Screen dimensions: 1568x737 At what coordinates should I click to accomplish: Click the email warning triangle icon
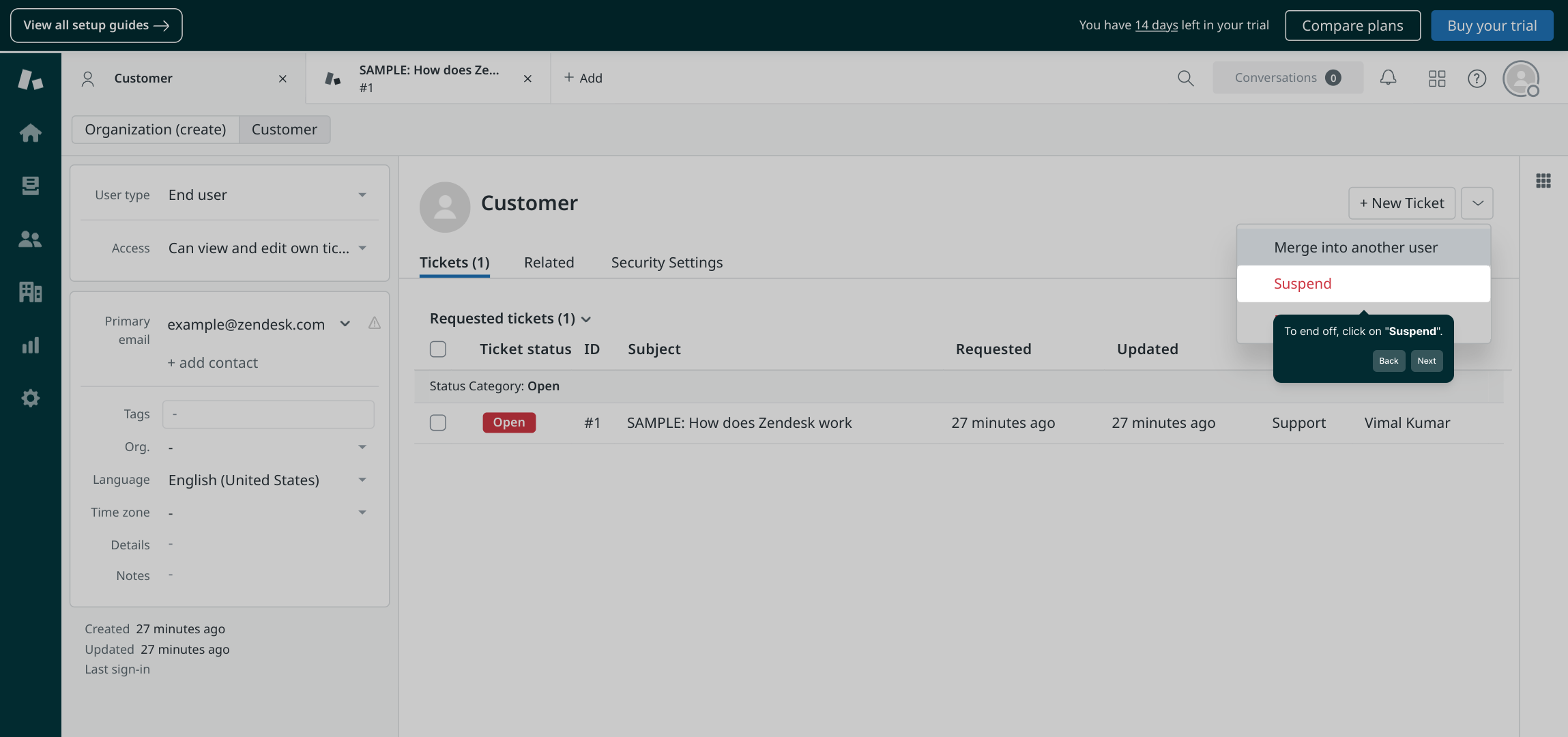click(375, 323)
